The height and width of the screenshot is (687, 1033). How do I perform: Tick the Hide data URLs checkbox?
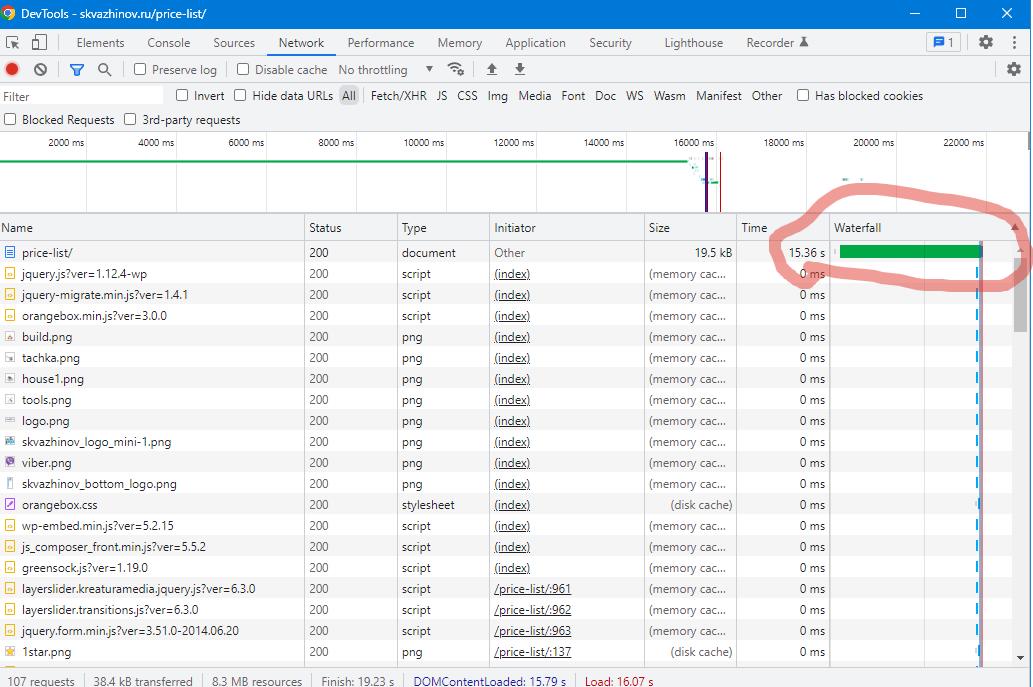click(x=240, y=95)
